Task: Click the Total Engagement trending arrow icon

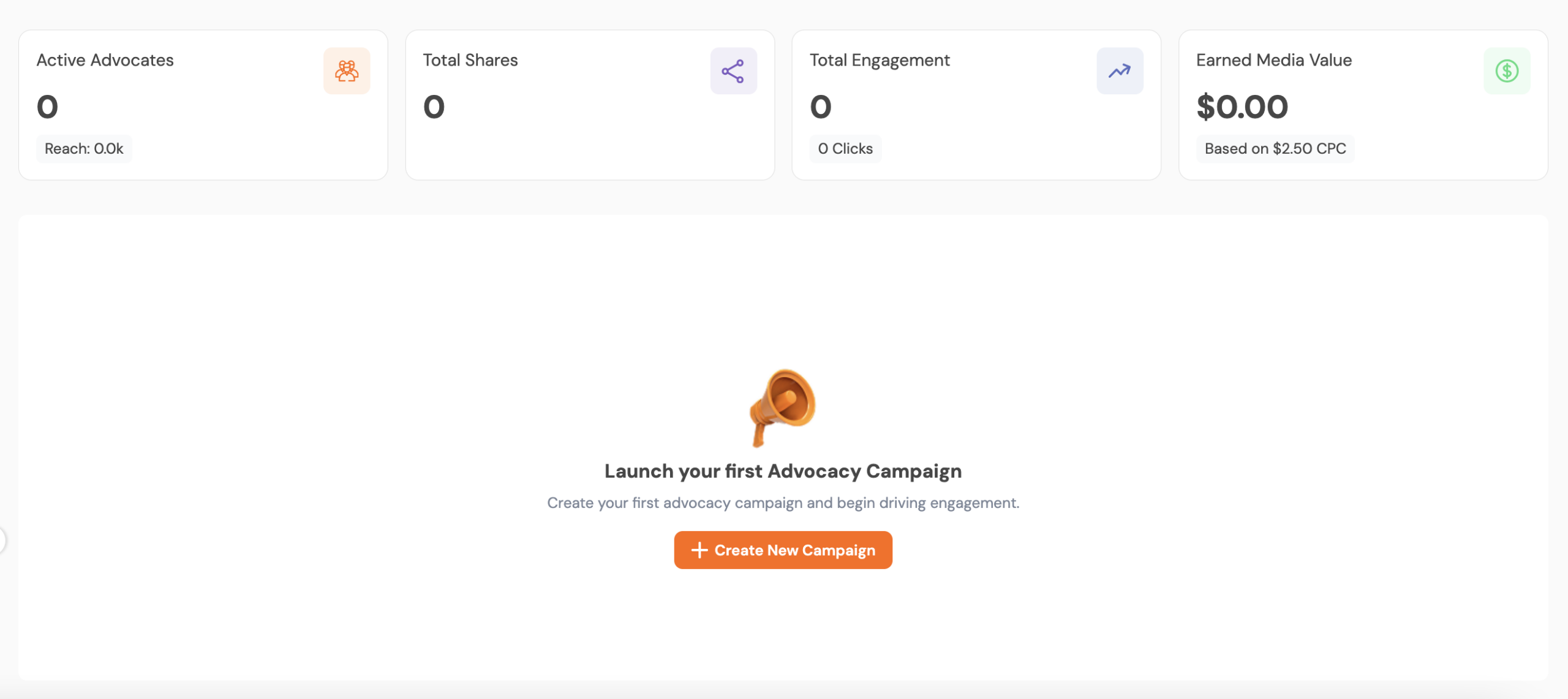Action: click(1120, 71)
